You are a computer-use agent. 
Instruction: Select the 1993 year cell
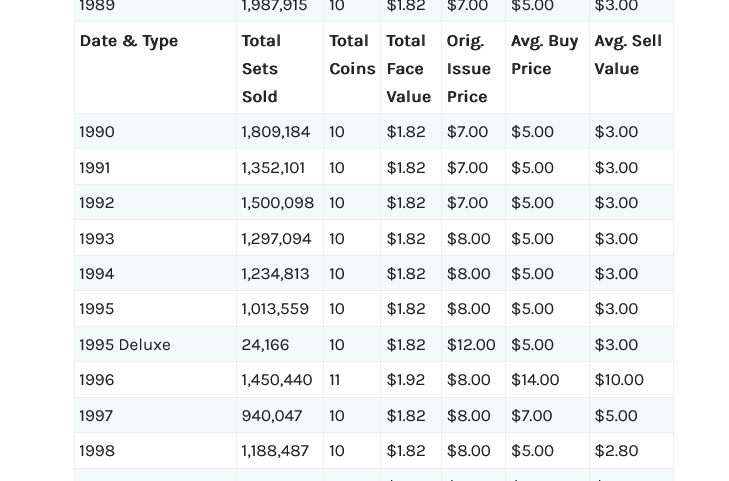pos(97,239)
